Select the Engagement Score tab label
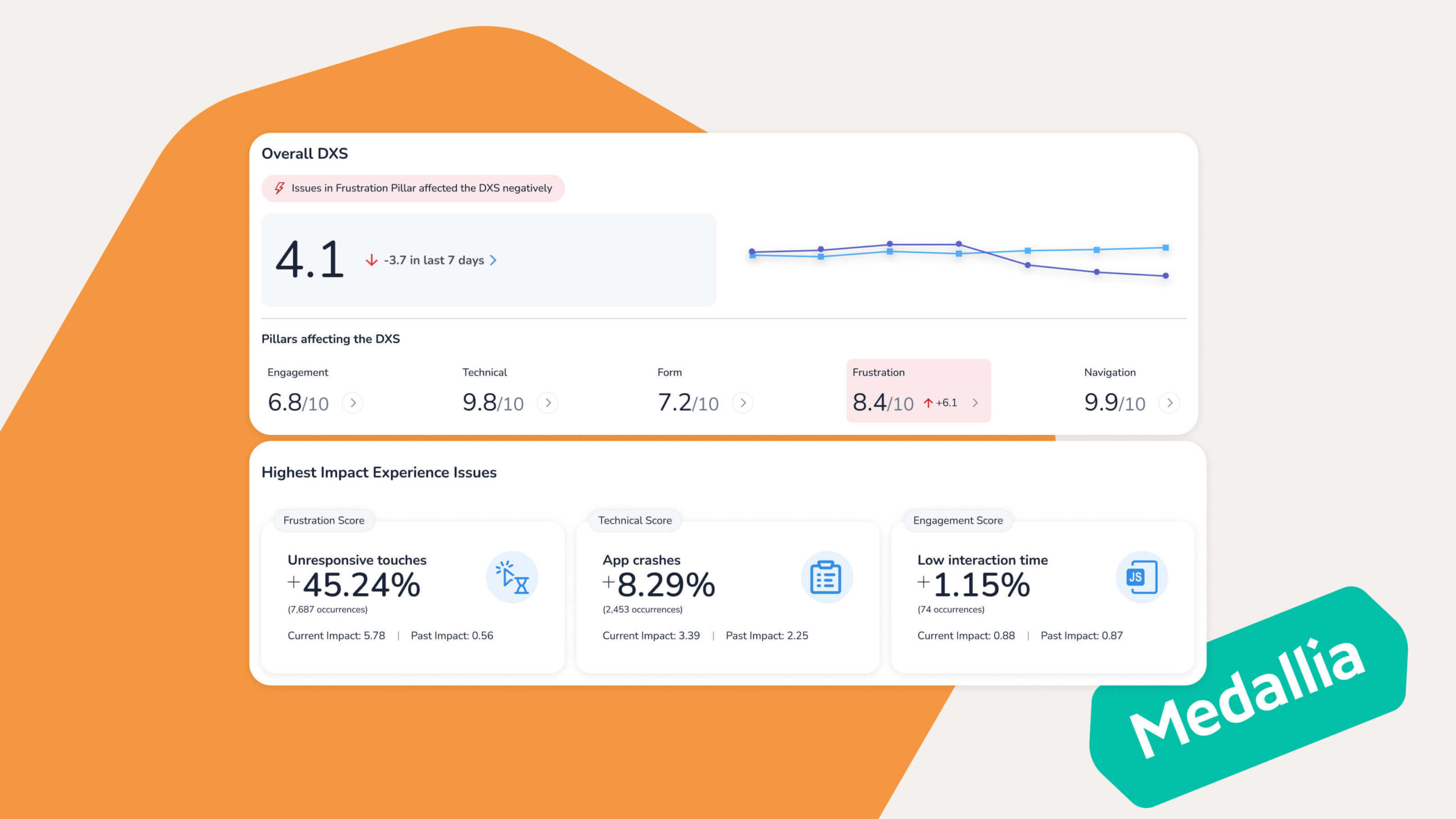The image size is (1456, 819). coord(958,520)
